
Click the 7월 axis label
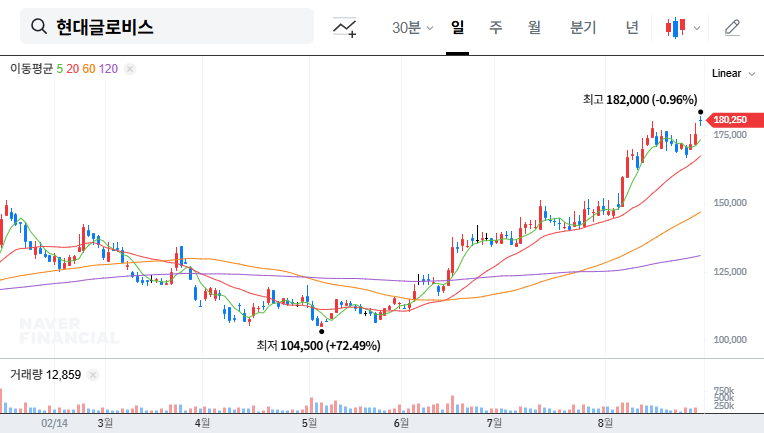[494, 423]
